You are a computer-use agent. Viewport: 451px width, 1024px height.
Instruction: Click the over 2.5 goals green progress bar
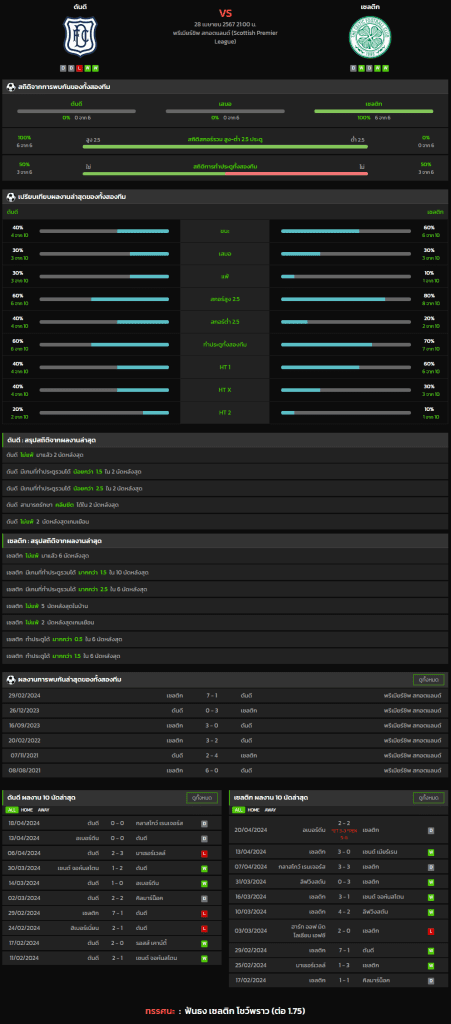[225, 147]
